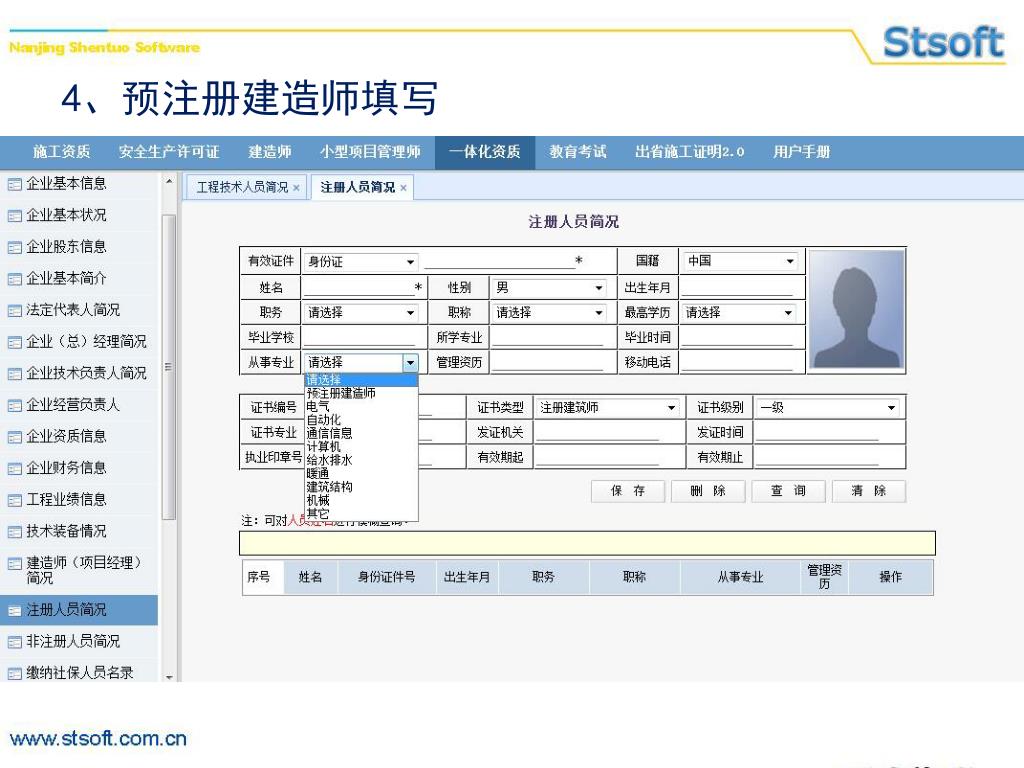Screen dimensions: 1024x768
Task: Click the icon beside 企业资质信息
Action: pos(15,437)
